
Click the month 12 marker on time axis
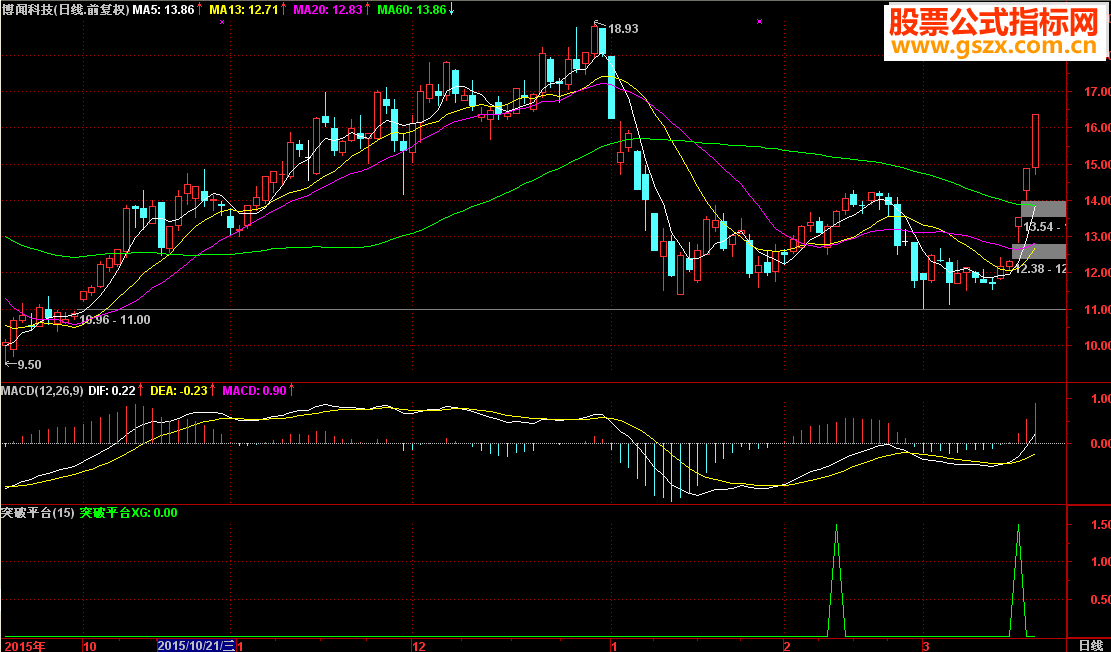point(419,646)
